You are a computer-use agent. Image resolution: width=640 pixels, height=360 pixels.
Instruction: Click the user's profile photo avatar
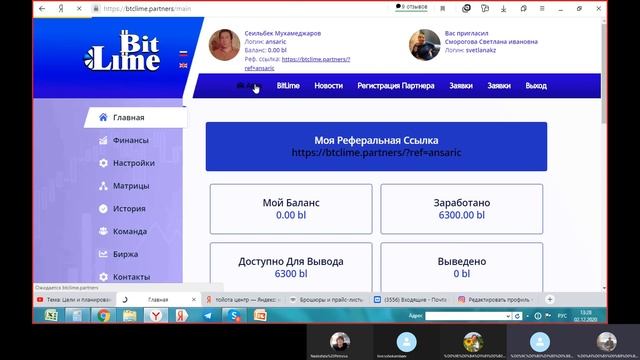coord(224,45)
